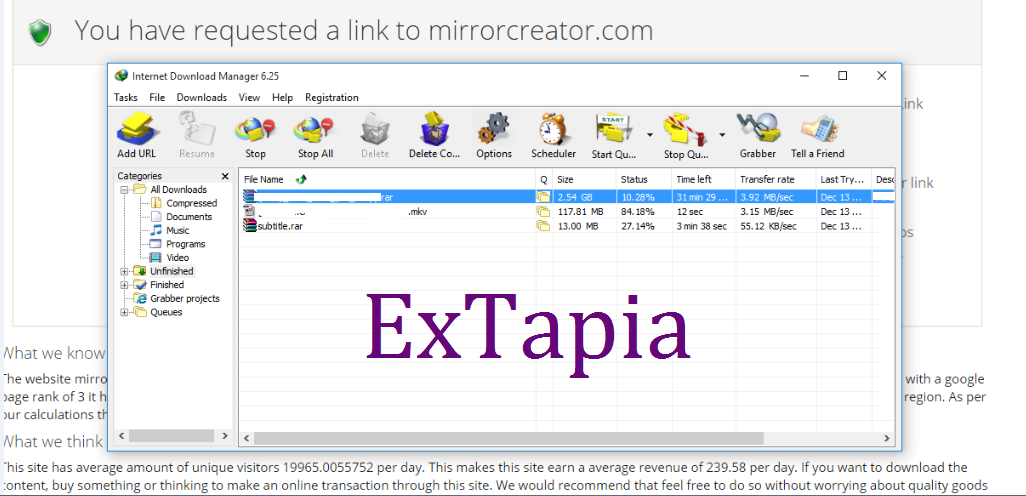Open the Registration menu
The width and height of the screenshot is (1026, 496).
(x=332, y=97)
